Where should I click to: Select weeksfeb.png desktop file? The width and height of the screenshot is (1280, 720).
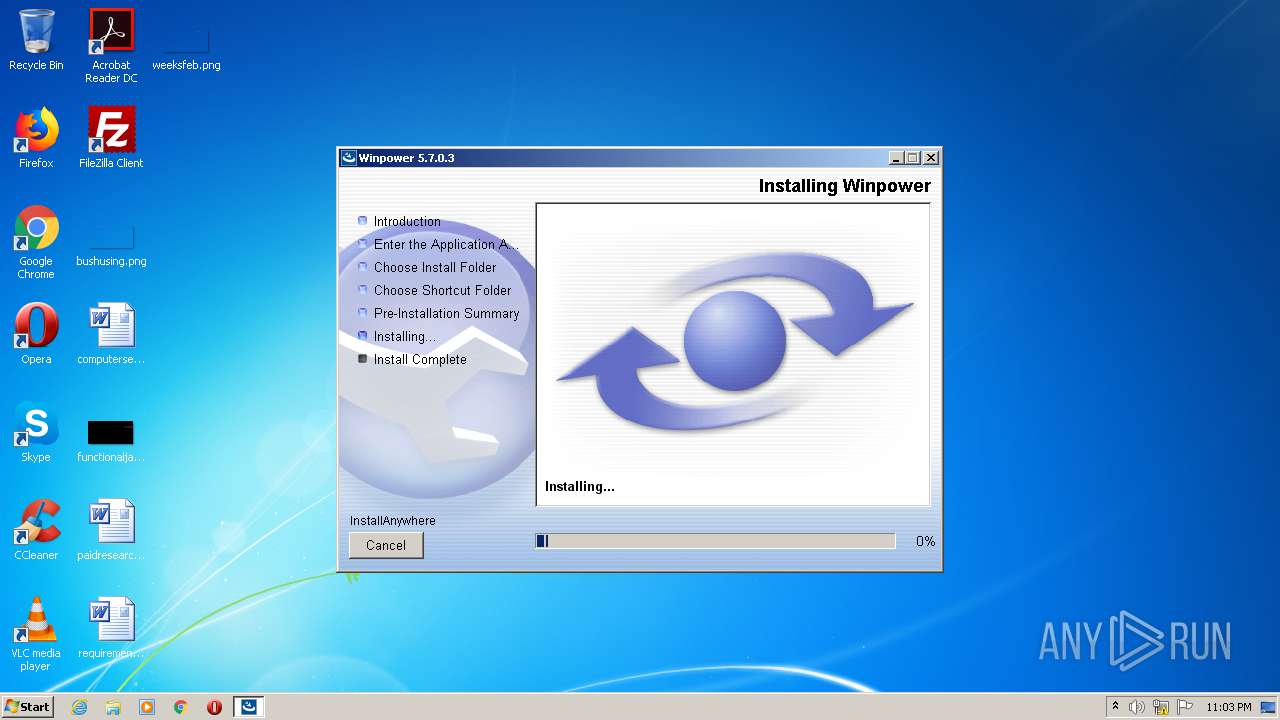[186, 46]
